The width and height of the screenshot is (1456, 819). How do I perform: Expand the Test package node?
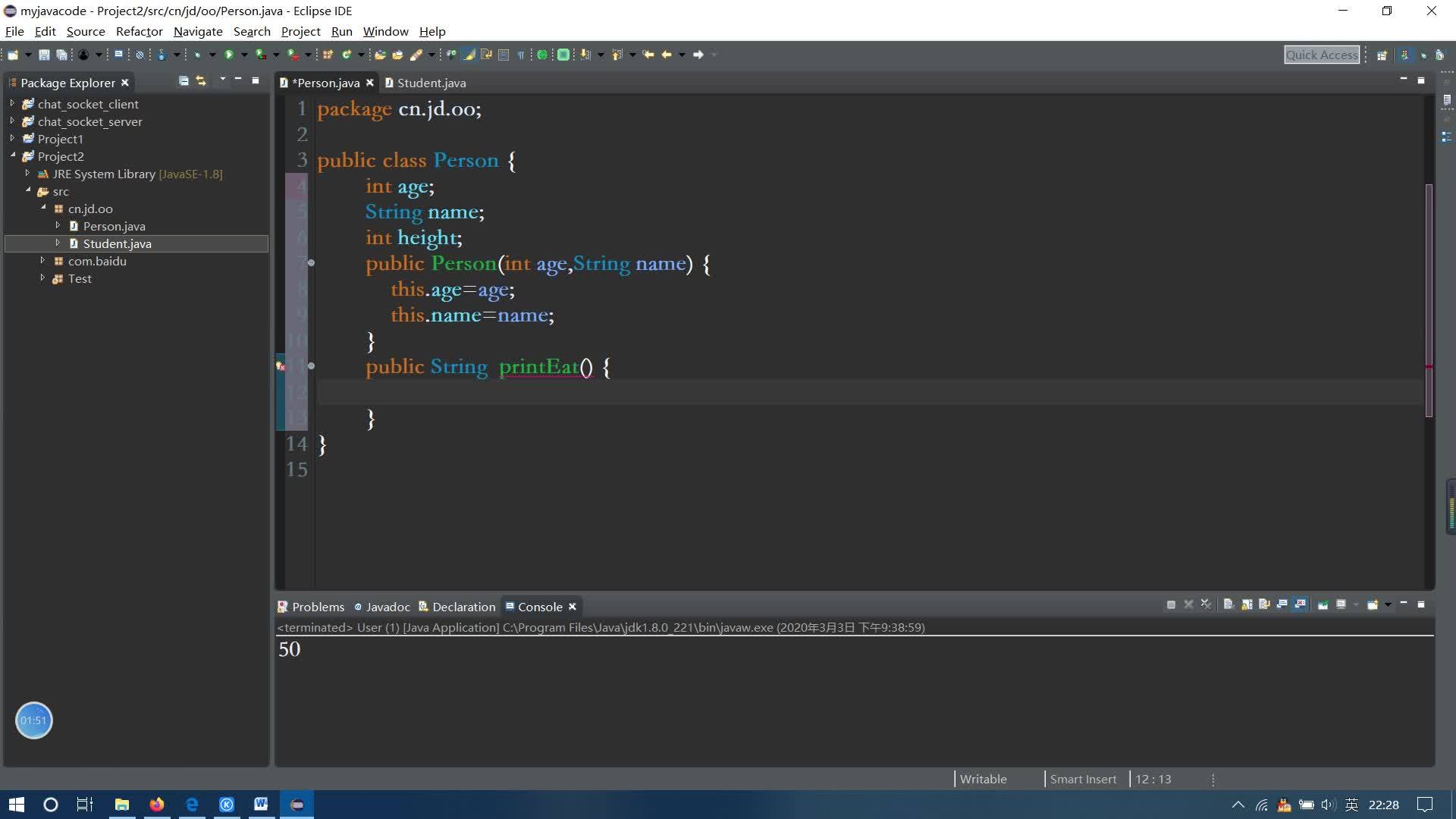click(x=42, y=278)
